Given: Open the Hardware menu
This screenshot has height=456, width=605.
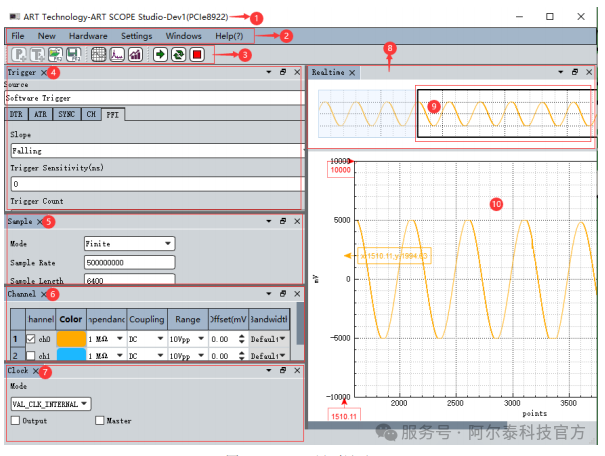Looking at the screenshot, I should 88,36.
